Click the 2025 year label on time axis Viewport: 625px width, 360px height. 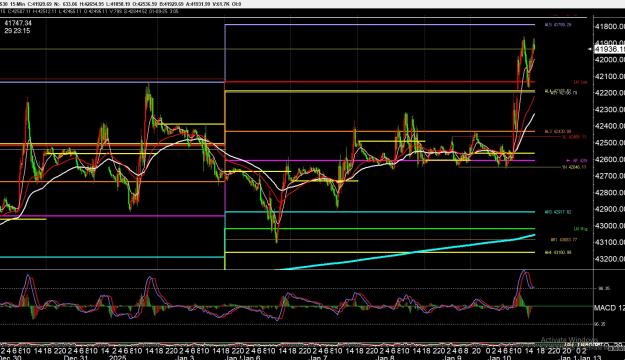click(x=118, y=358)
